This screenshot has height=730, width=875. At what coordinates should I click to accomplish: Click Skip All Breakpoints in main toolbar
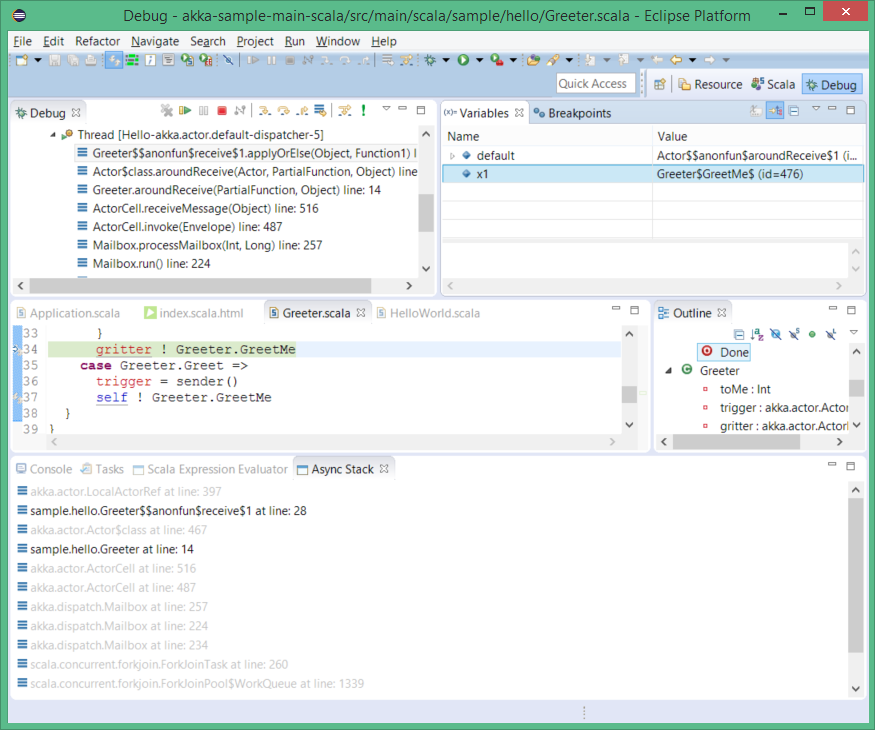coord(228,61)
